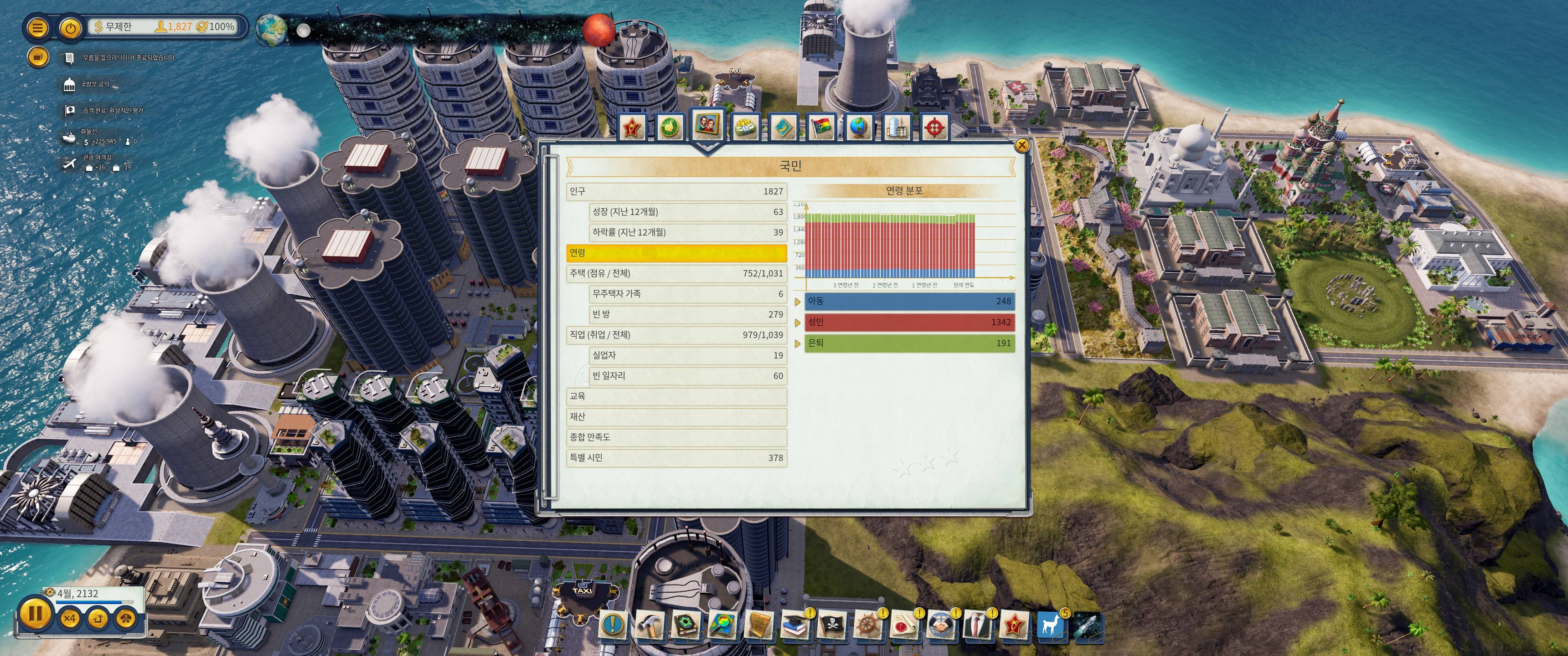Screen dimensions: 1568x656
Task: Toggle the police cap mode button
Action: [x=126, y=619]
